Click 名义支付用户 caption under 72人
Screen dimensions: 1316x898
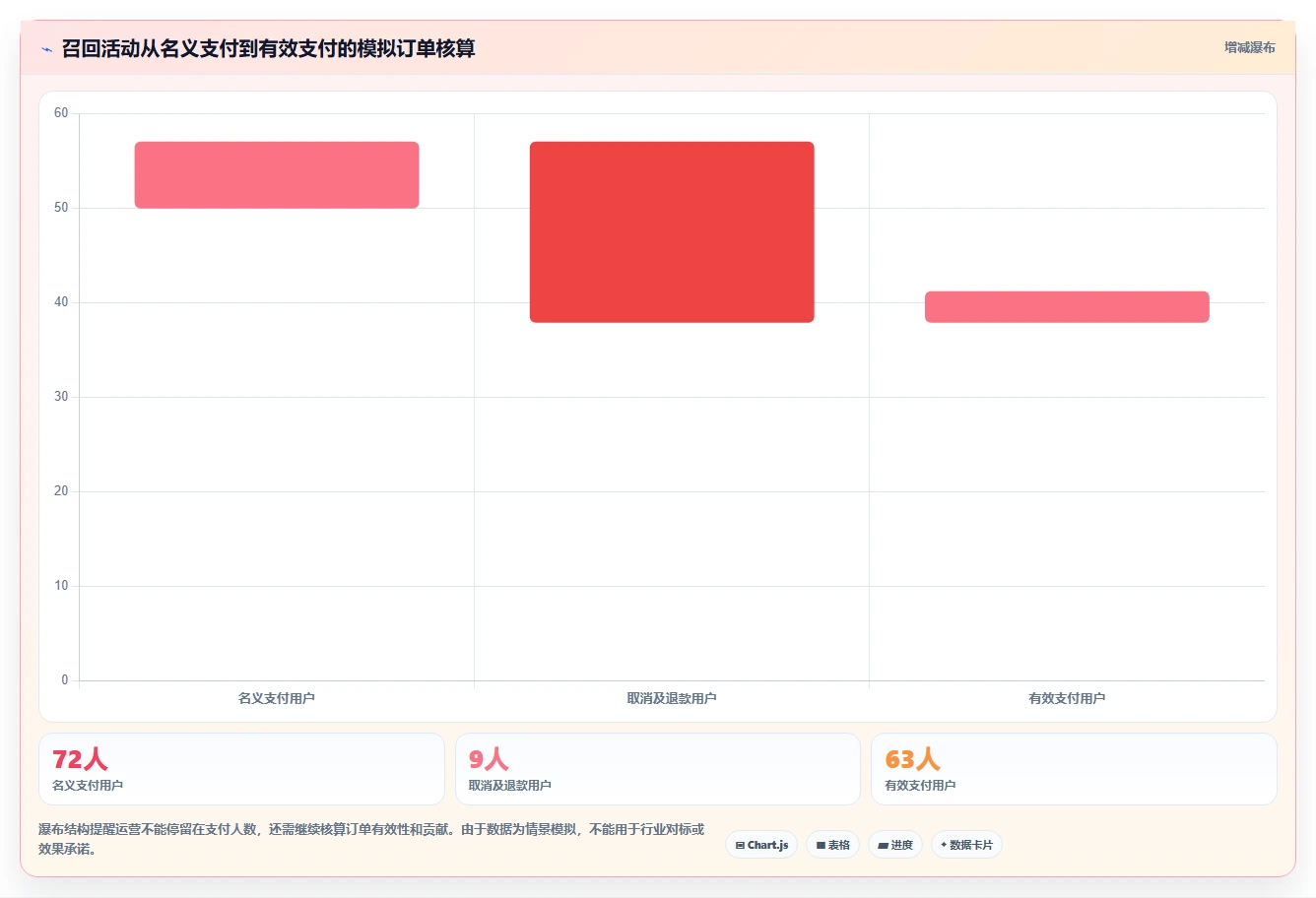coord(88,786)
